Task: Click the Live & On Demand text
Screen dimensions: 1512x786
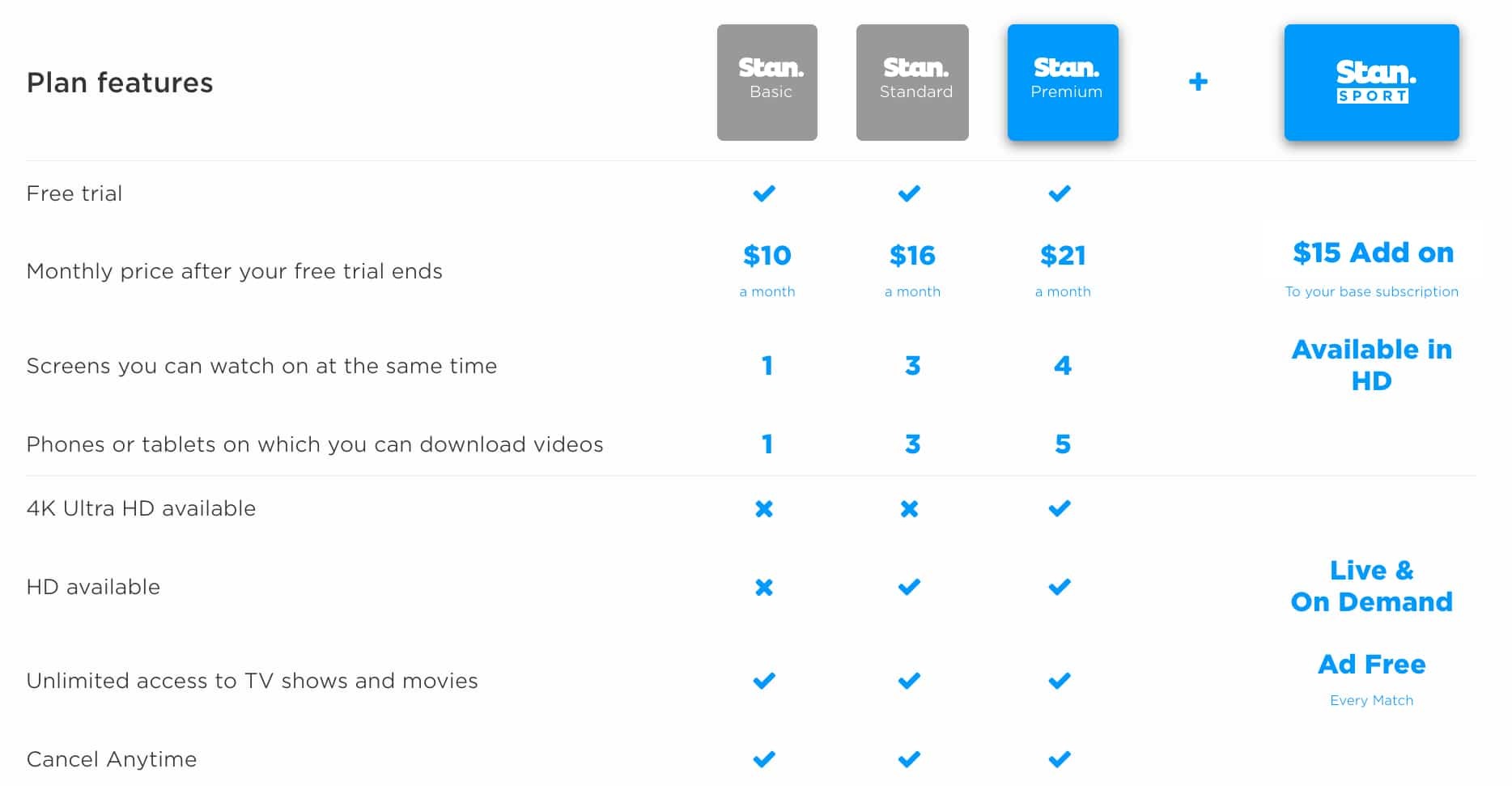Action: [x=1371, y=586]
